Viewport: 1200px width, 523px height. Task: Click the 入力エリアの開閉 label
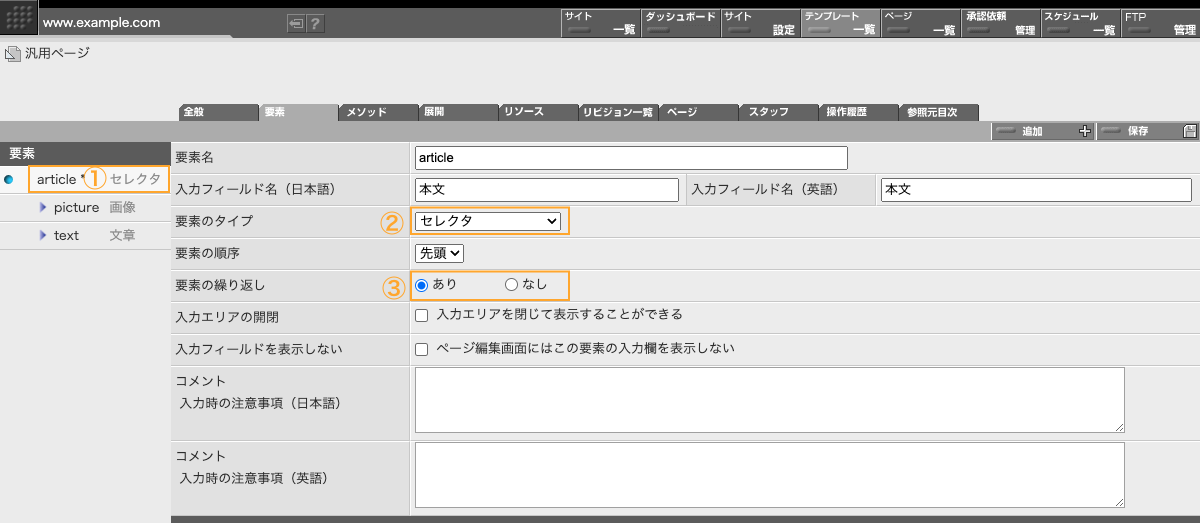click(x=227, y=318)
